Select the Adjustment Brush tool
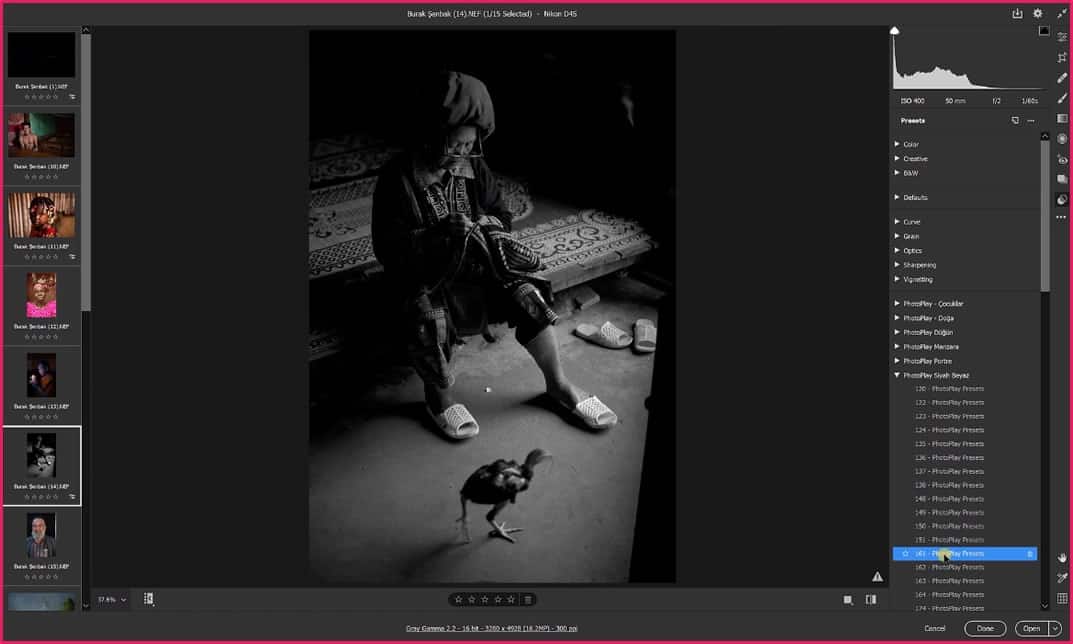Screen dimensions: 1073x644 coord(1062,99)
